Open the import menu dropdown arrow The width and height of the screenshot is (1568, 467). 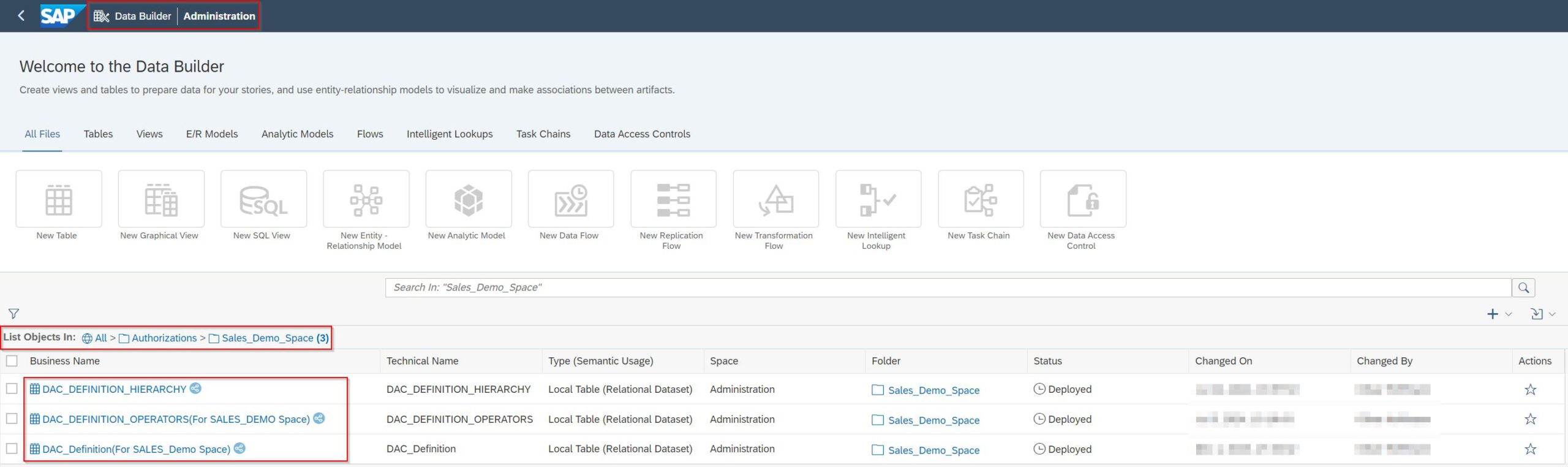[1552, 314]
